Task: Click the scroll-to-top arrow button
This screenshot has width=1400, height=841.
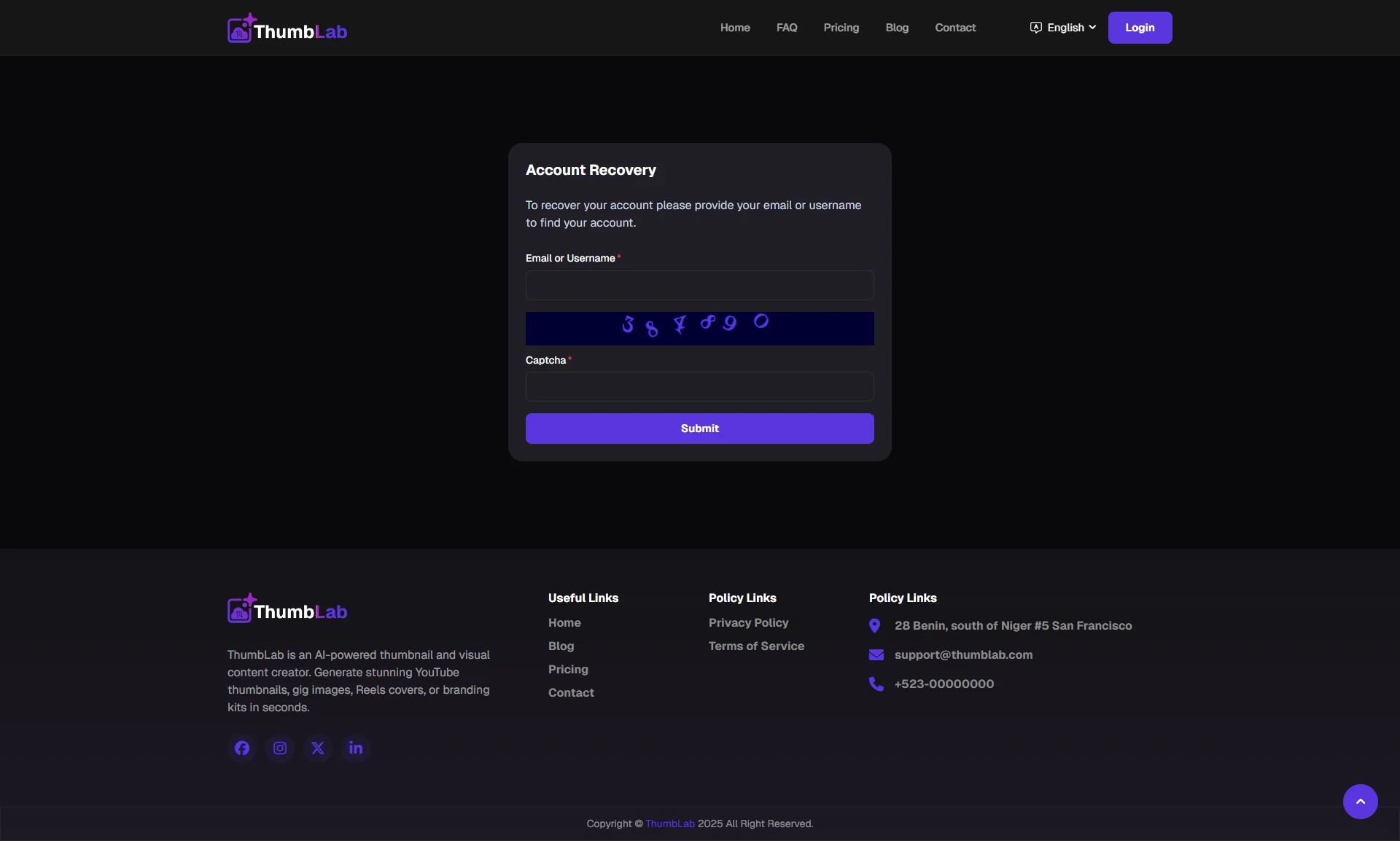Action: [1360, 801]
